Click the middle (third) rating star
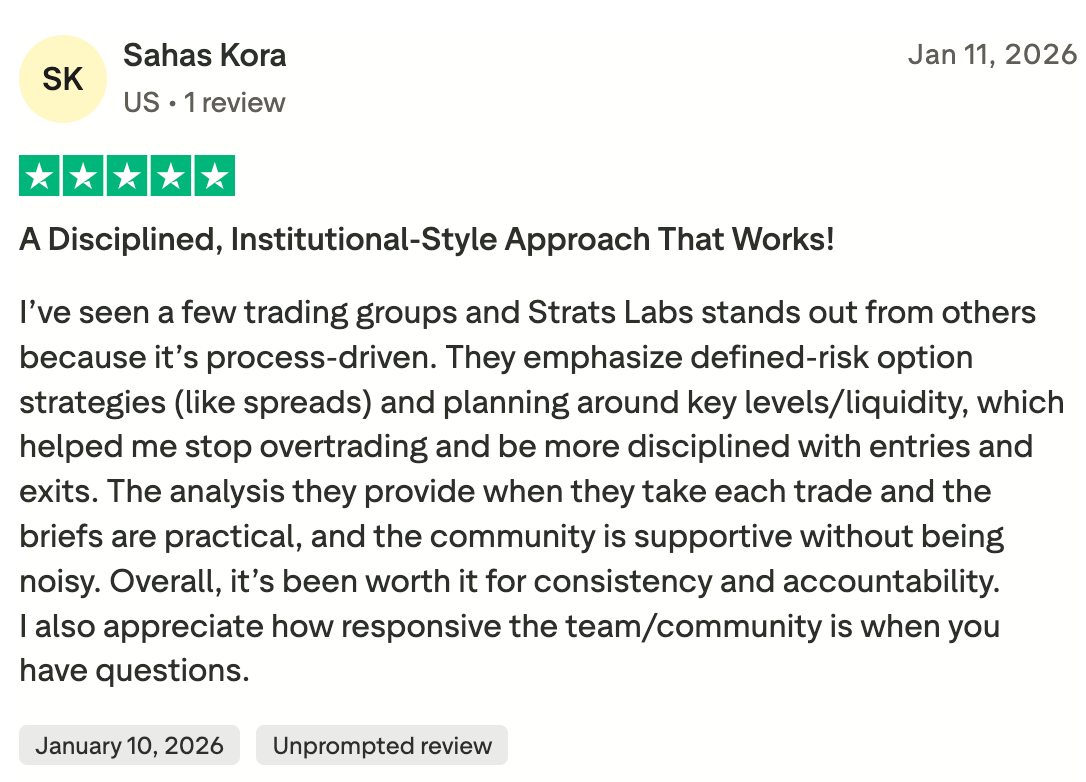The width and height of the screenshot is (1086, 782). click(x=127, y=176)
